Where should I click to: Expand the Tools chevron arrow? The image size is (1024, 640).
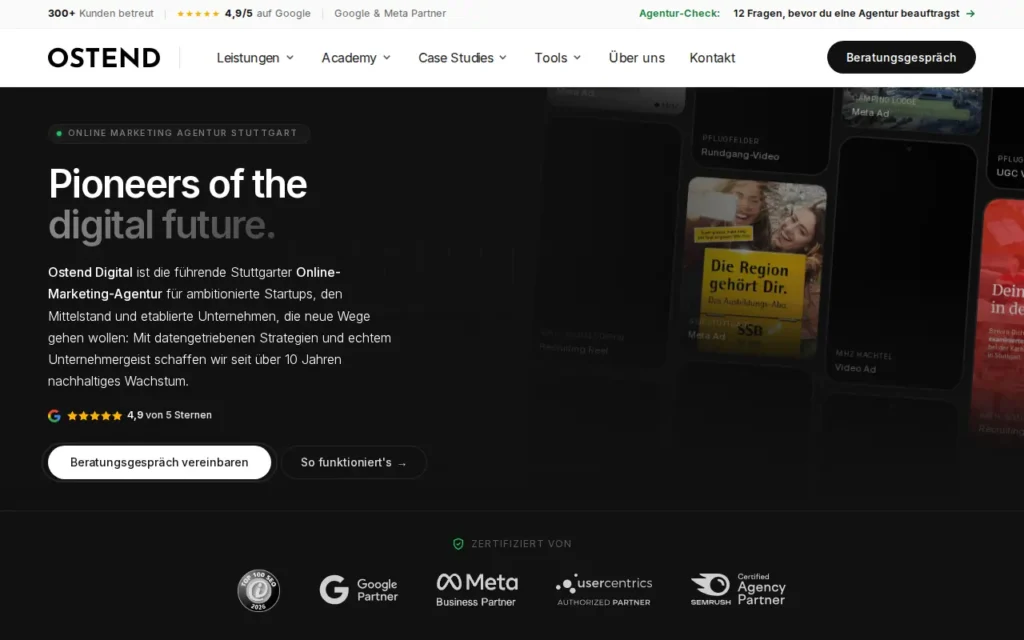coord(577,57)
